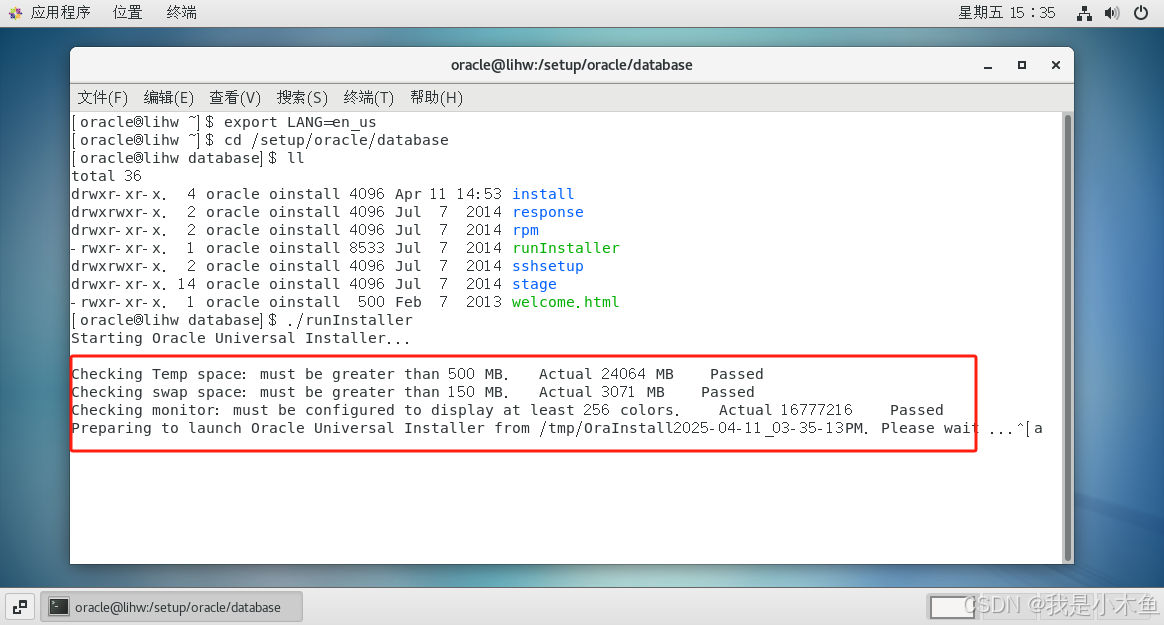This screenshot has width=1164, height=625.
Task: Open the 文件(F) menu
Action: point(102,97)
